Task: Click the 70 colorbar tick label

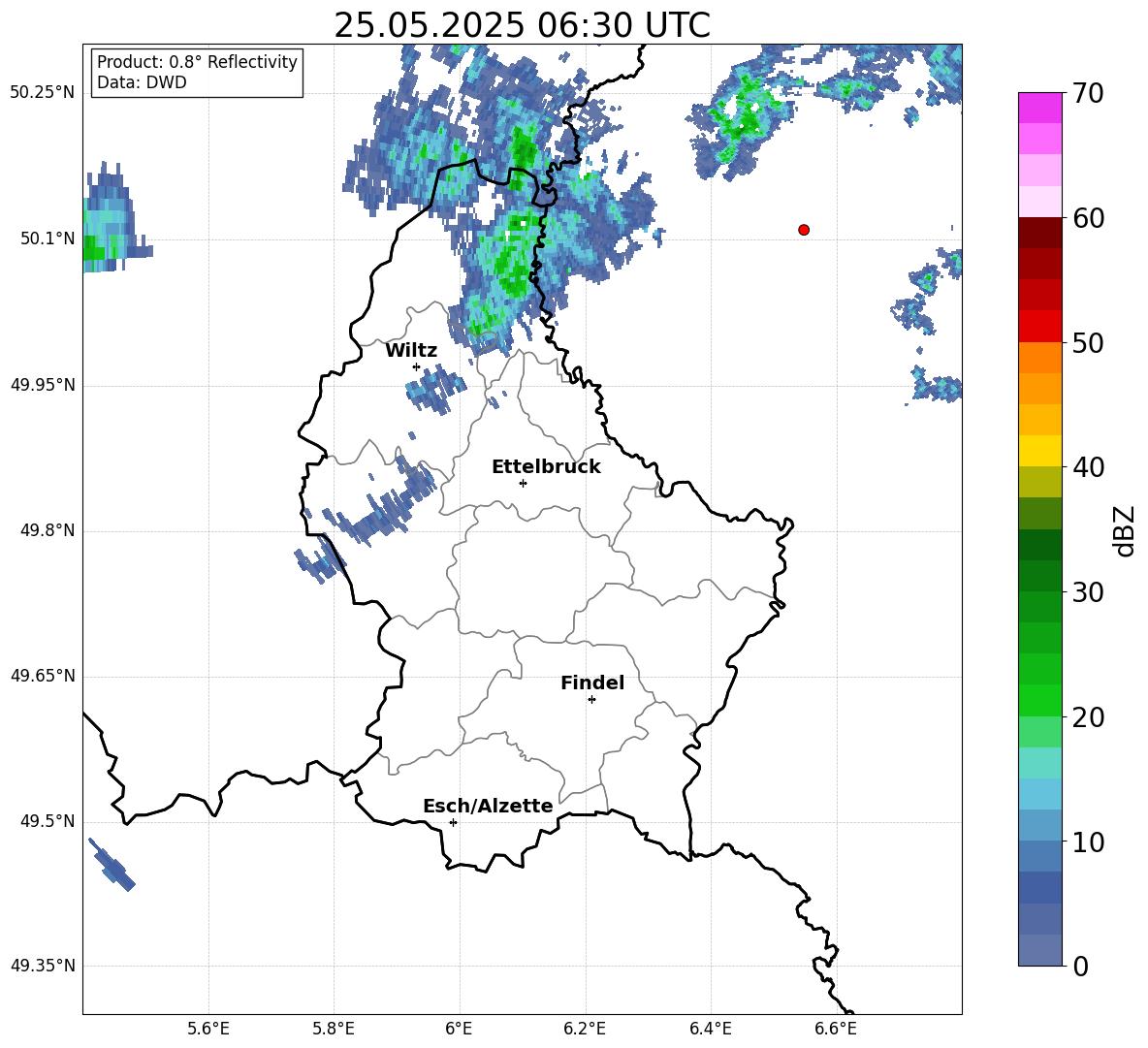Action: coord(1088,93)
